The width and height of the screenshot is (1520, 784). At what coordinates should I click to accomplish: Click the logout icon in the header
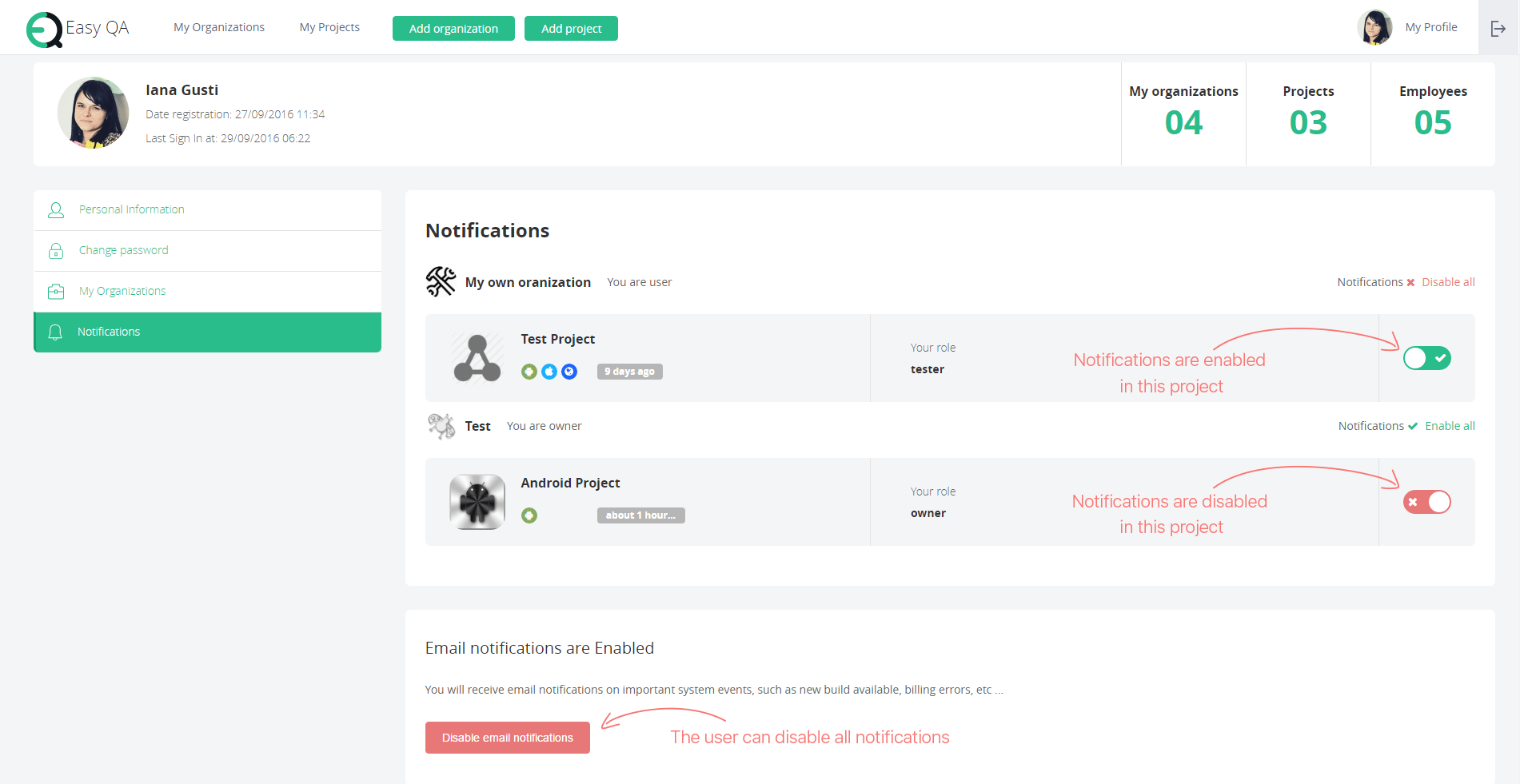(x=1498, y=29)
